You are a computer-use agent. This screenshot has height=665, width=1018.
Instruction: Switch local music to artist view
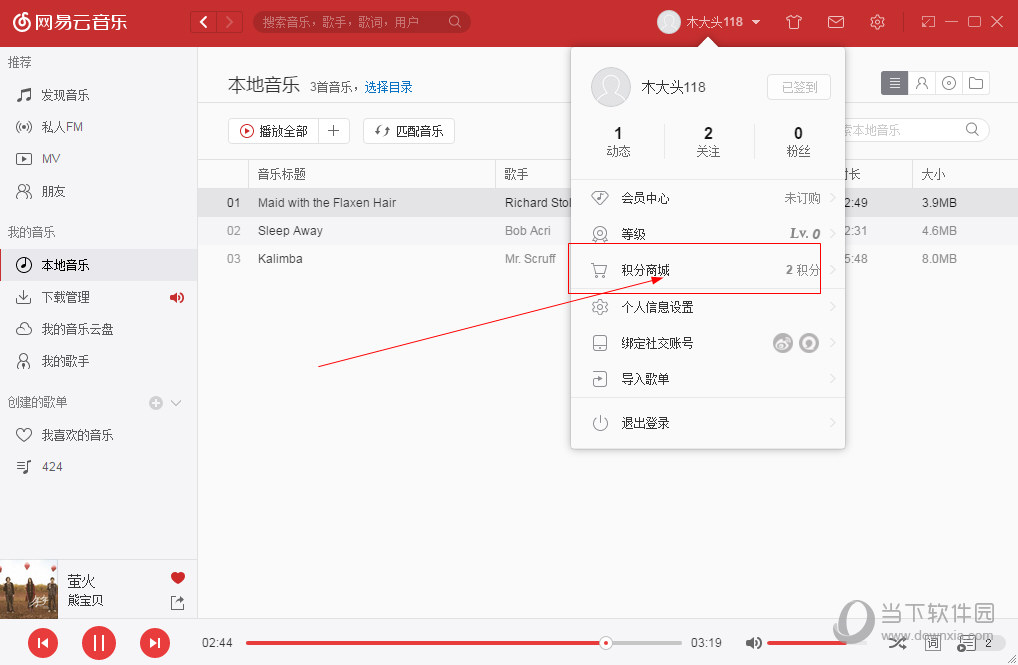[x=922, y=83]
